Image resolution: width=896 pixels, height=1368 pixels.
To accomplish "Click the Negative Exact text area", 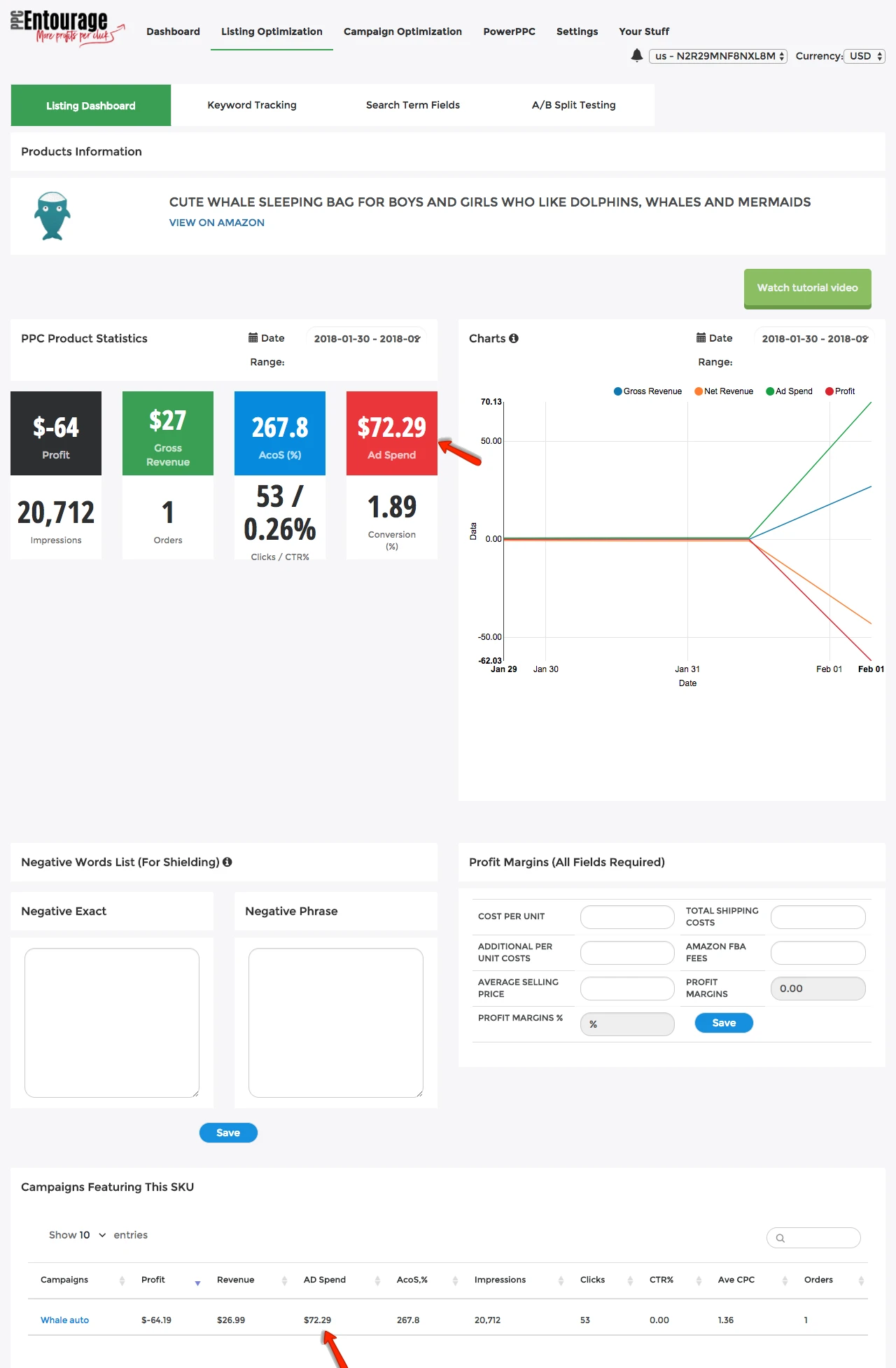I will coord(112,1023).
